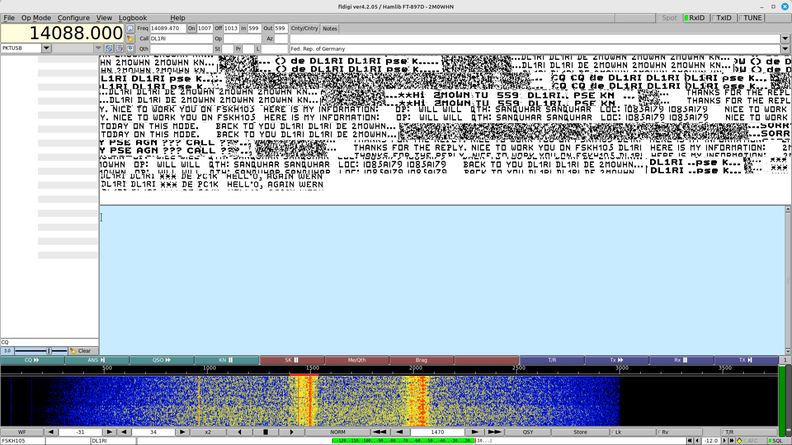The image size is (792, 445).
Task: Click the x2 waterfall zoom button
Action: coord(208,432)
